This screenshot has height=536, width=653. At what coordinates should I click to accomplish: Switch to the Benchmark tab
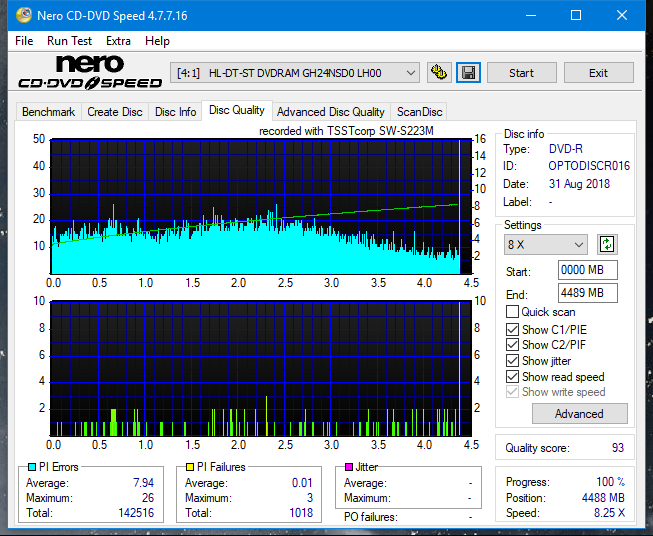pyautogui.click(x=49, y=112)
